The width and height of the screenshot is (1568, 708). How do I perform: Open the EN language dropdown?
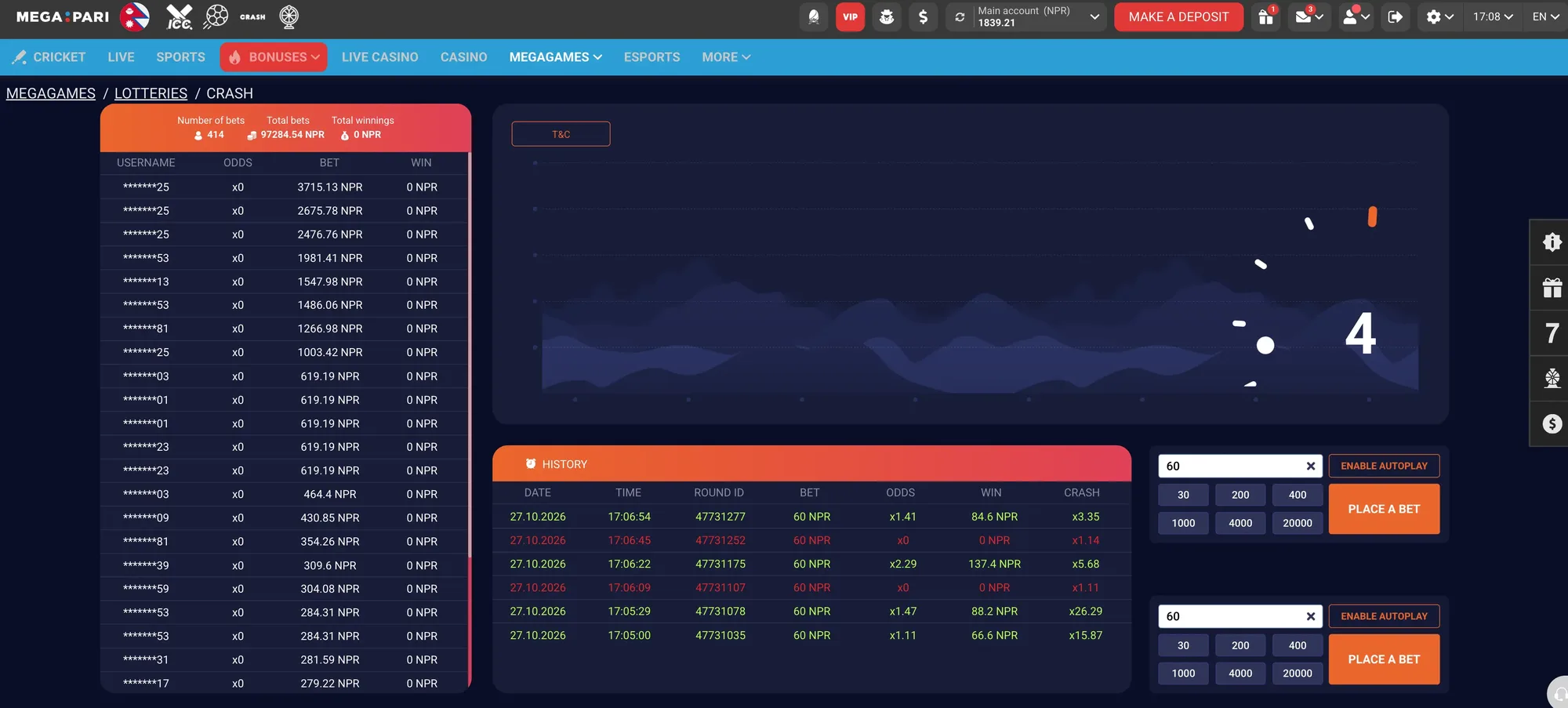(1545, 16)
